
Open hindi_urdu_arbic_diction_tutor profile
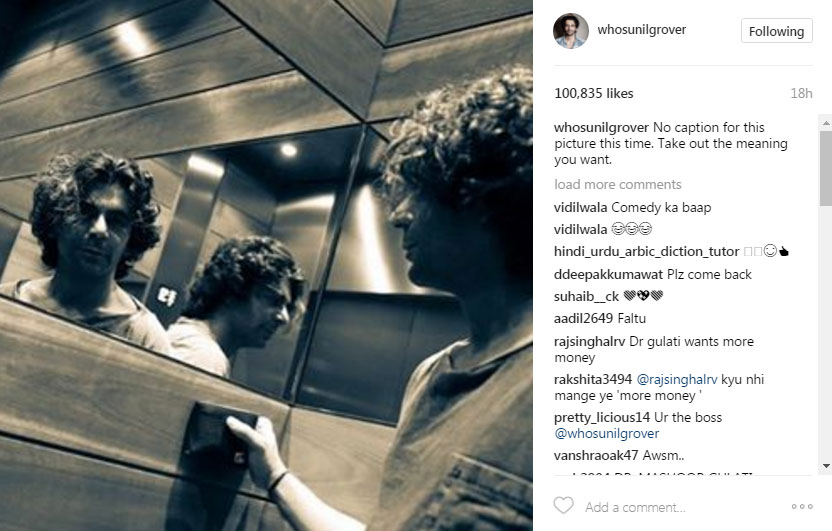tap(646, 251)
